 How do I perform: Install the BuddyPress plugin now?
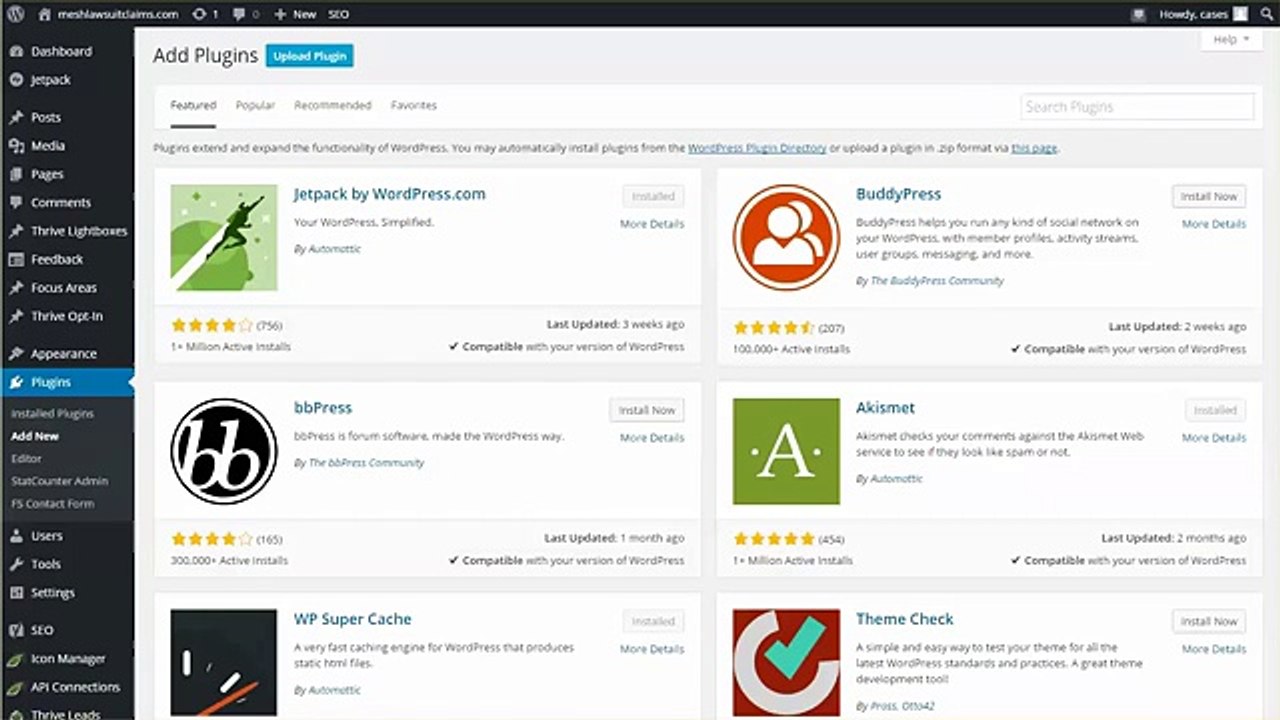coord(1208,196)
